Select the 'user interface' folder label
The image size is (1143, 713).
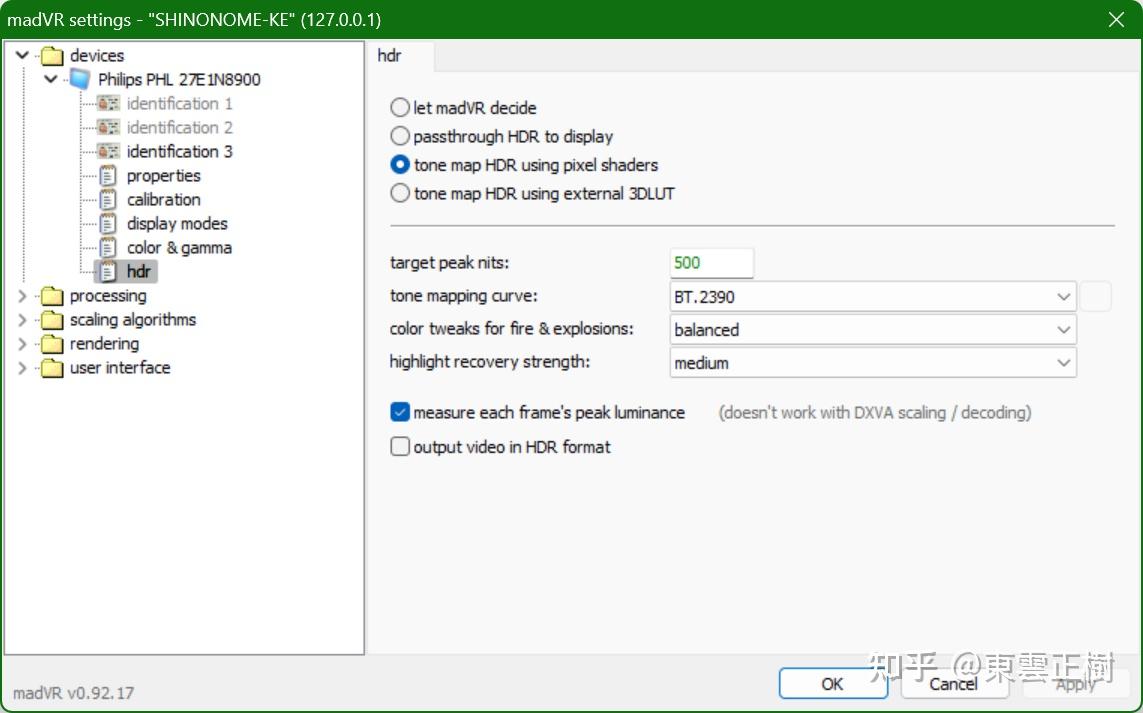tap(120, 368)
